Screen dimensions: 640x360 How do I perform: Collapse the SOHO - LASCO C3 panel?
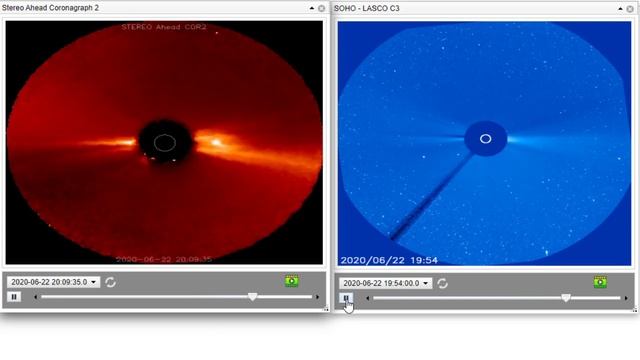(x=620, y=8)
